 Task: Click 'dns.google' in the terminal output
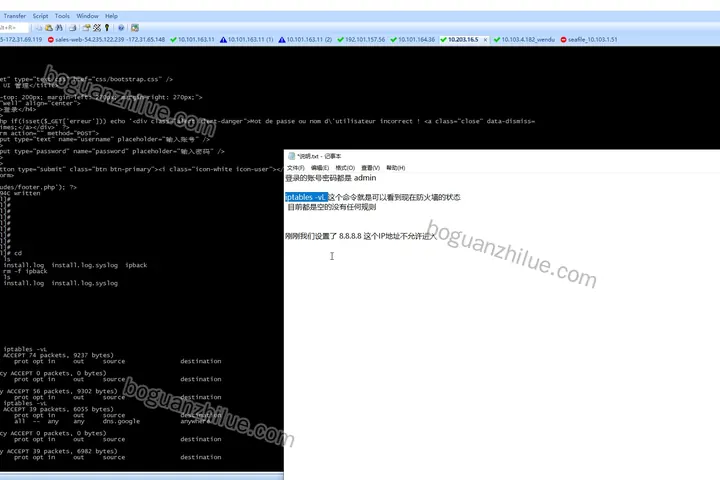click(121, 421)
